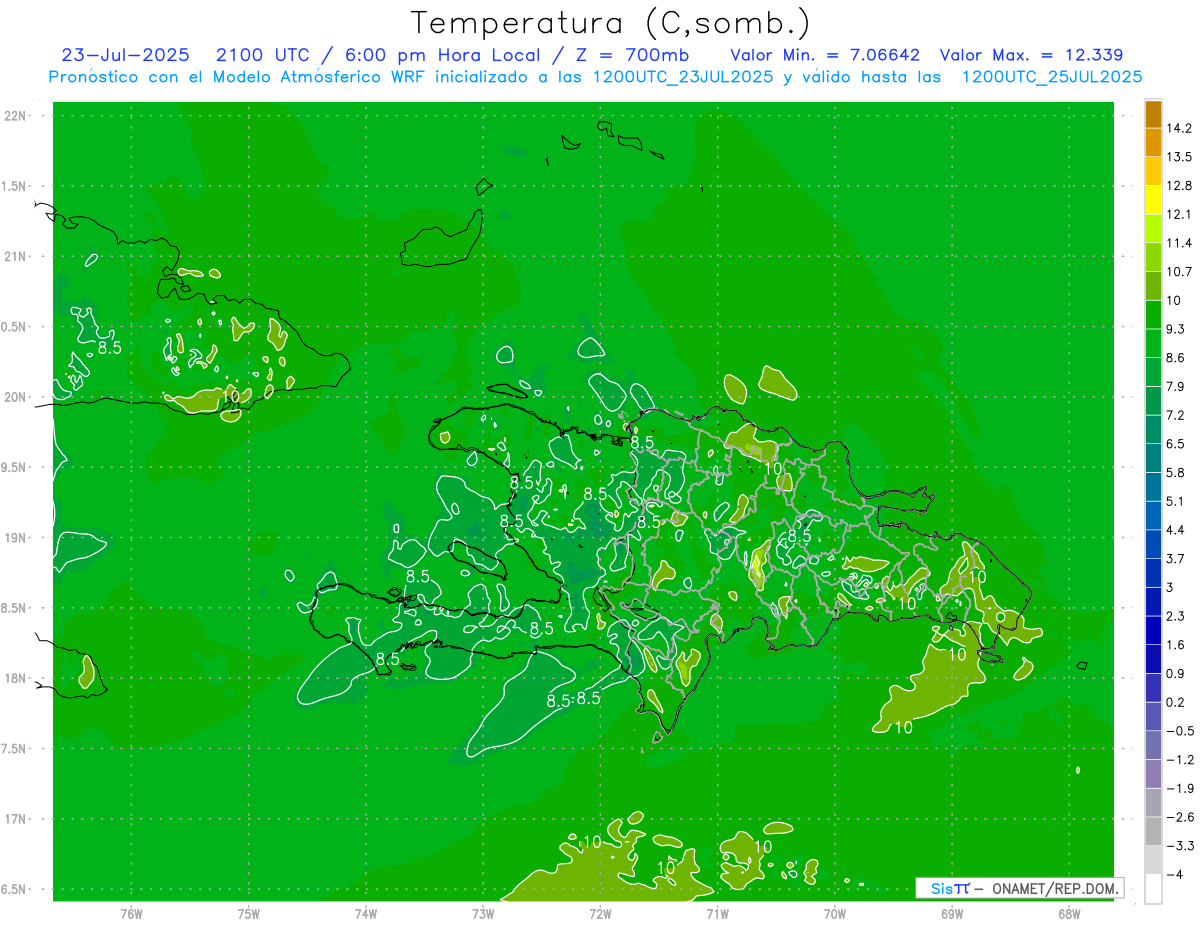Click the '71W' longitude axis label
The height and width of the screenshot is (927, 1200).
(717, 913)
